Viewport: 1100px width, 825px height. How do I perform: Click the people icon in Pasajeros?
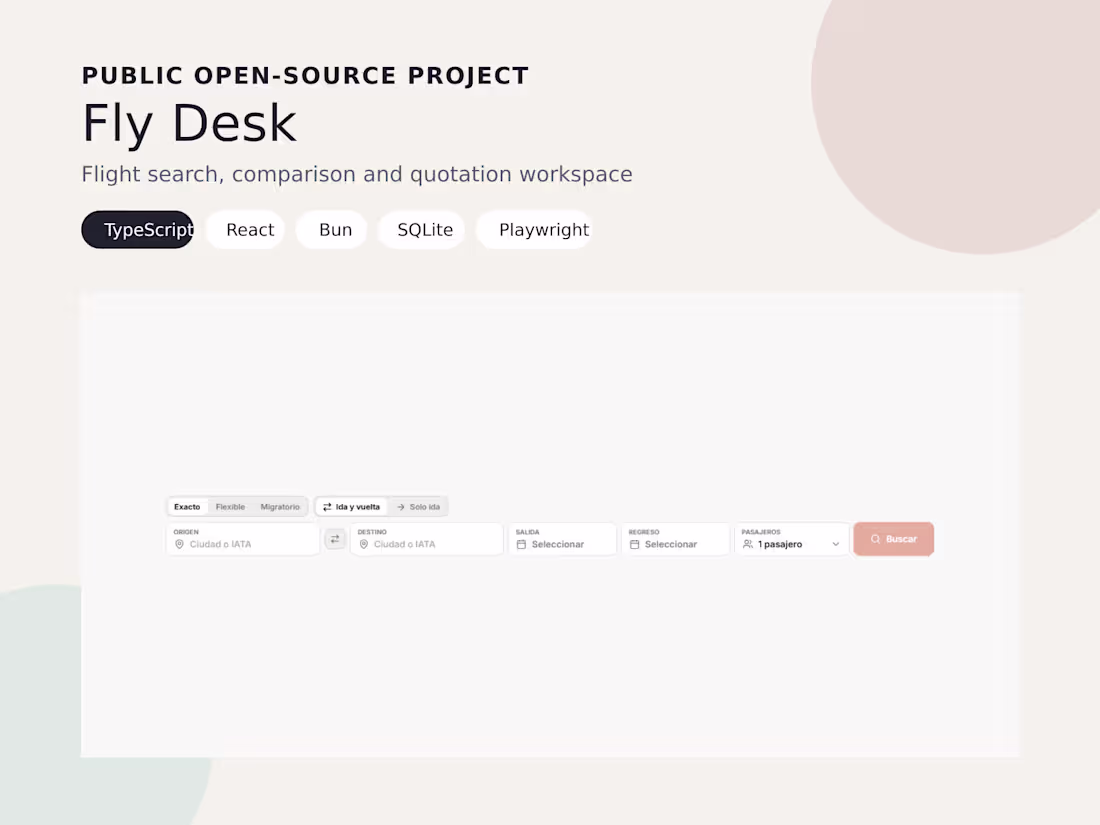(748, 544)
